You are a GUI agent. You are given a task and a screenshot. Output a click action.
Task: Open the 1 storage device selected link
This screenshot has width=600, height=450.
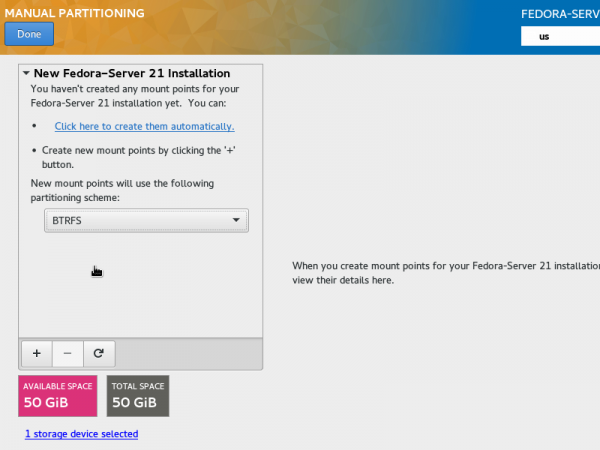[x=82, y=434]
